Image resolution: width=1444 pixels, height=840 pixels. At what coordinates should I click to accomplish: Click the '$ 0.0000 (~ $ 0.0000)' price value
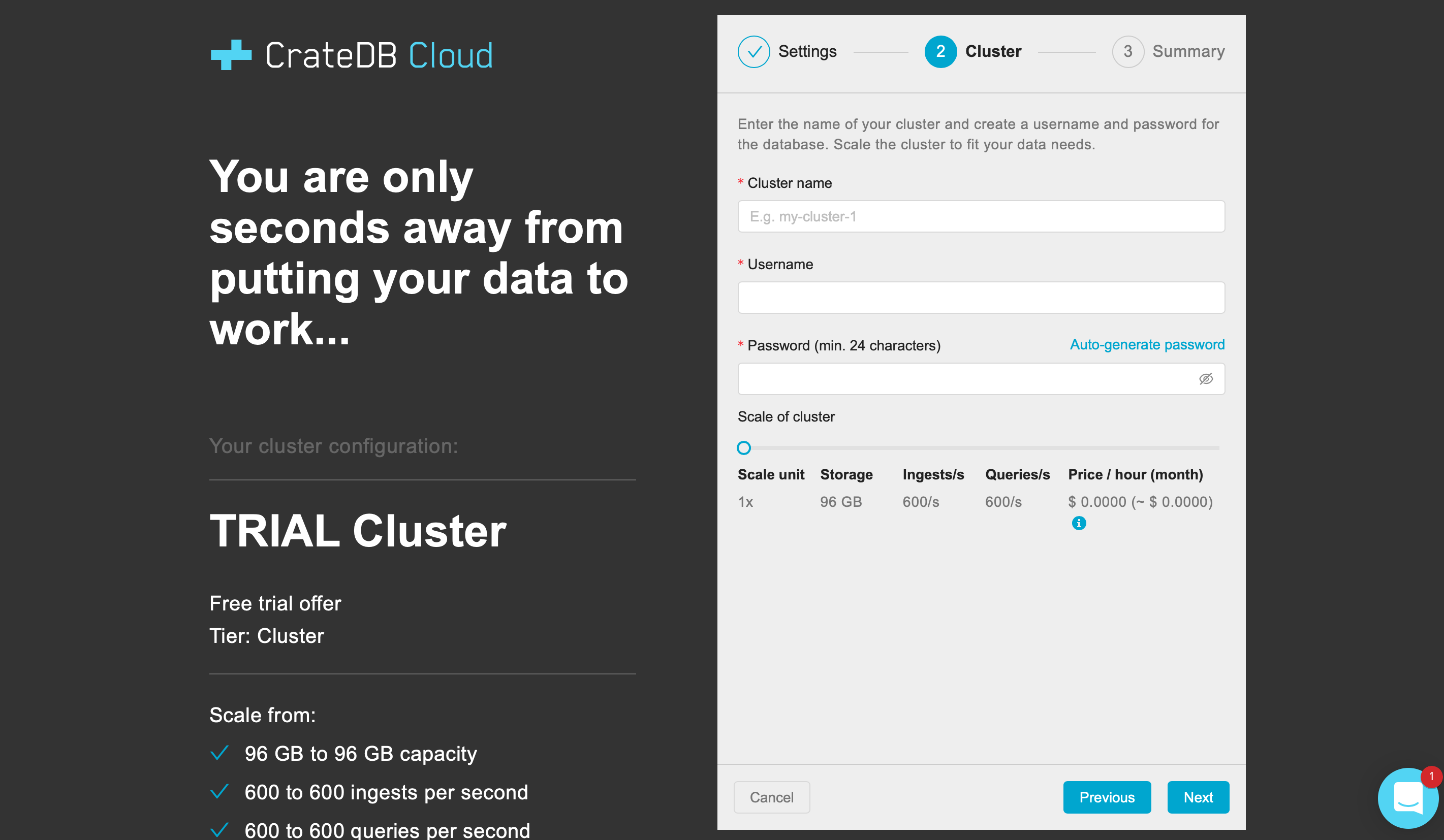tap(1140, 502)
